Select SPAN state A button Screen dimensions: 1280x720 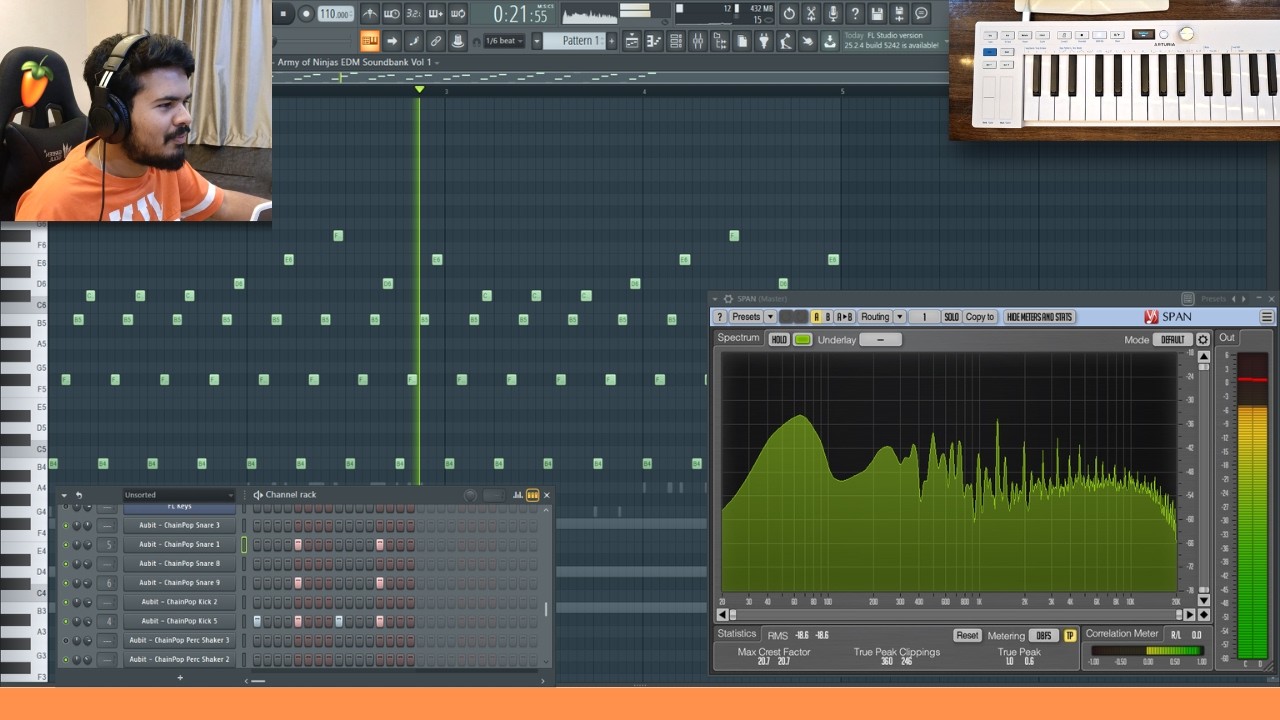pos(816,317)
